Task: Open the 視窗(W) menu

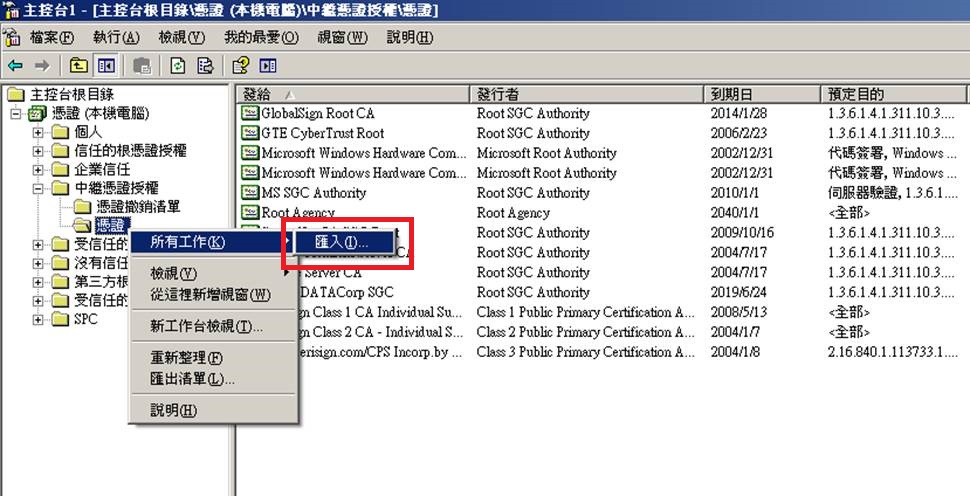Action: click(x=342, y=37)
